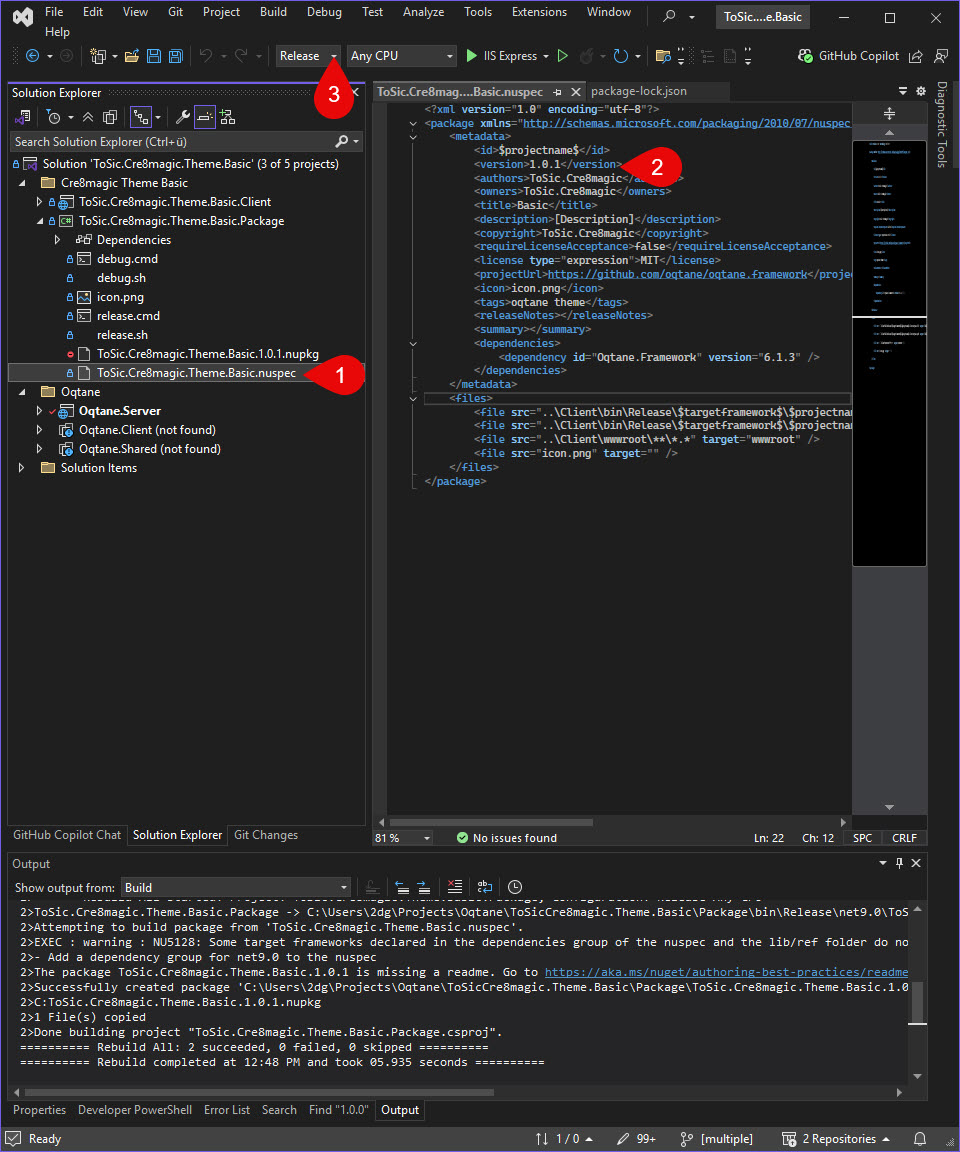Expand the Dependencies node
The width and height of the screenshot is (960, 1152).
57,240
